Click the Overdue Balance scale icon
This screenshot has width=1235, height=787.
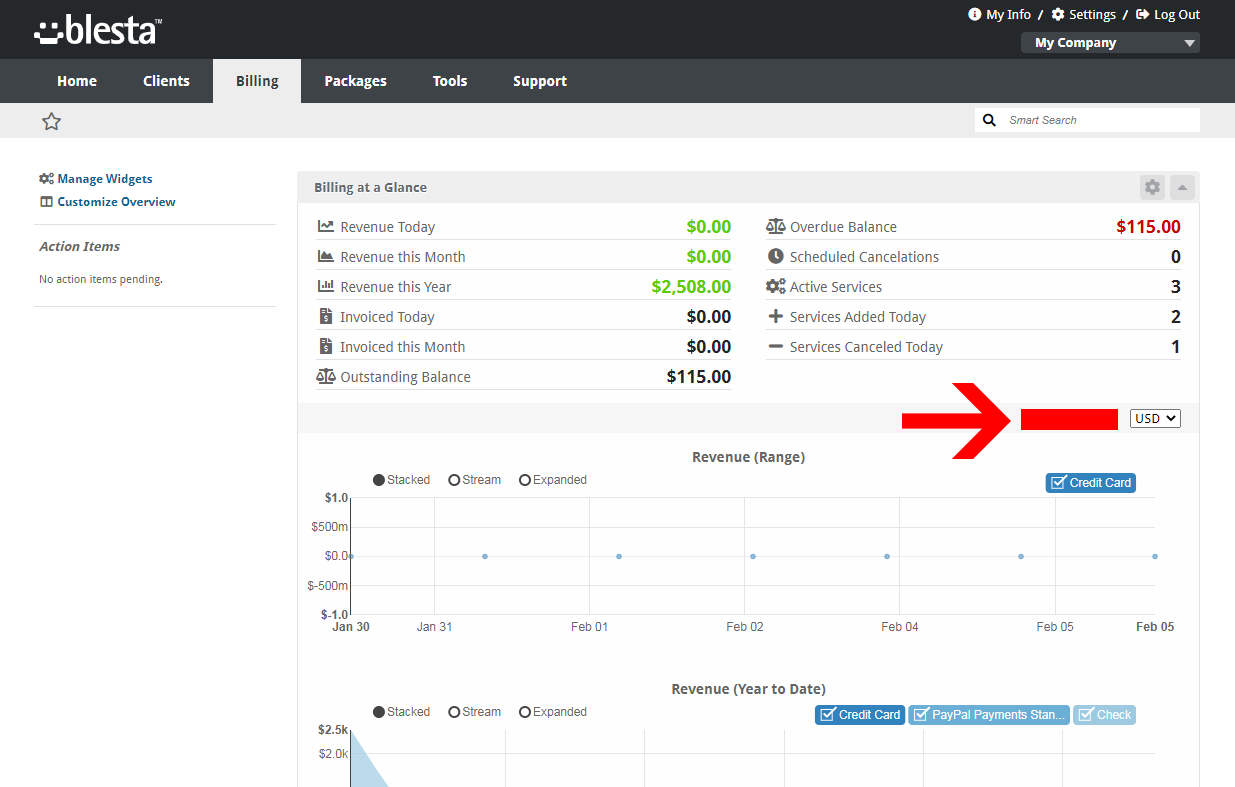click(776, 227)
